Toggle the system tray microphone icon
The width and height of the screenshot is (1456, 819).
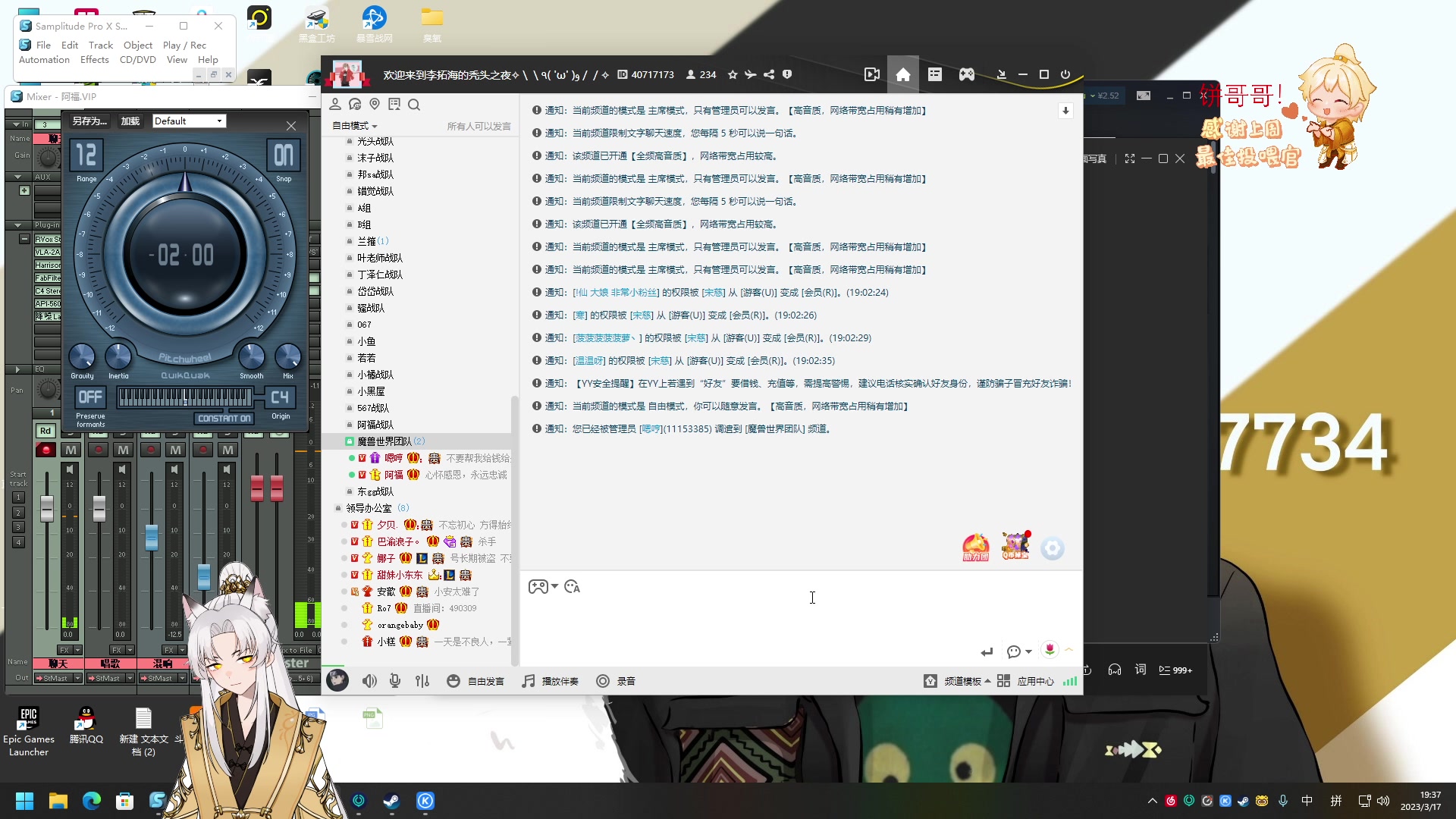[x=1283, y=801]
